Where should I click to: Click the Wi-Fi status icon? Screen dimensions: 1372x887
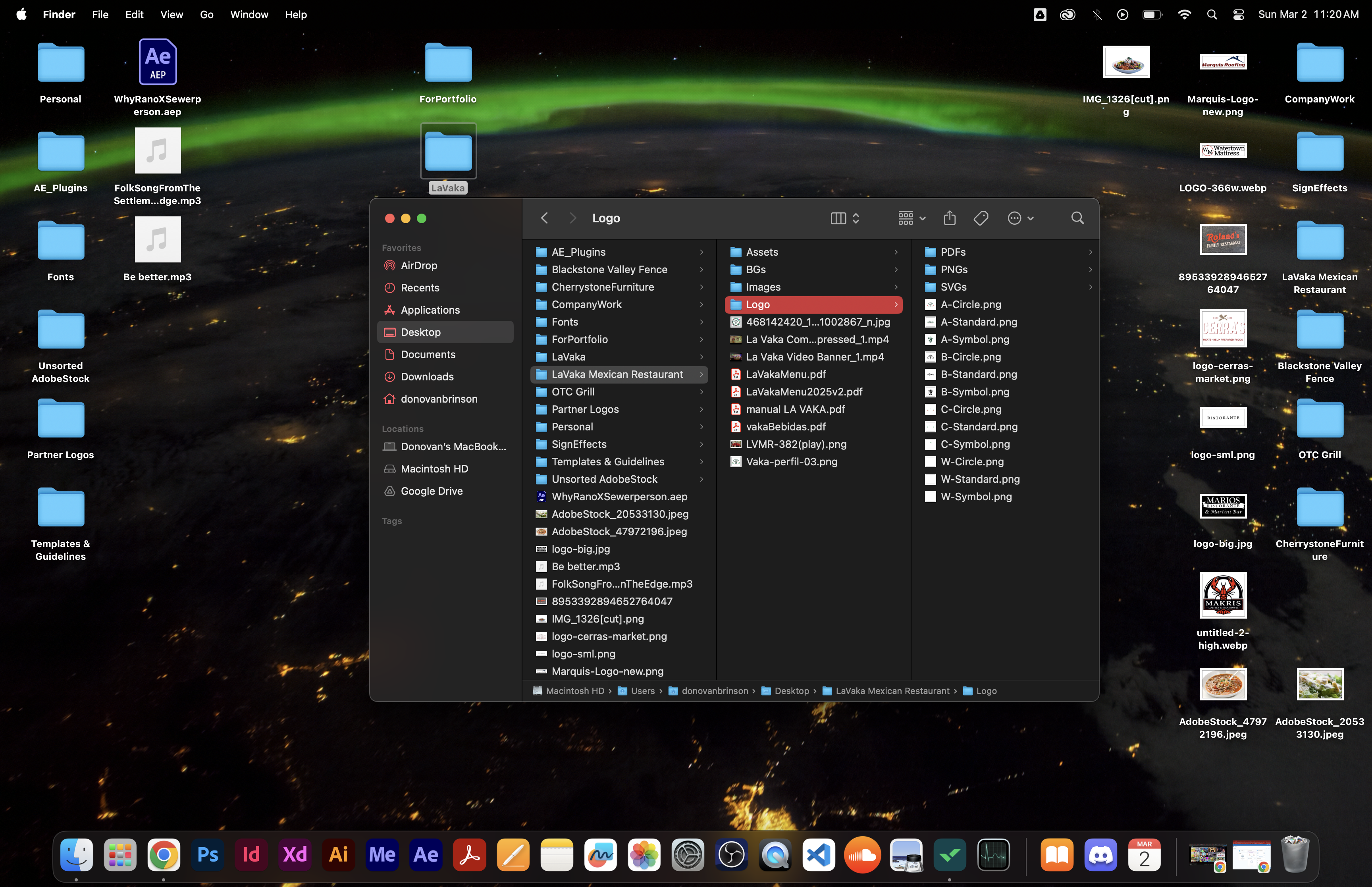click(x=1184, y=14)
